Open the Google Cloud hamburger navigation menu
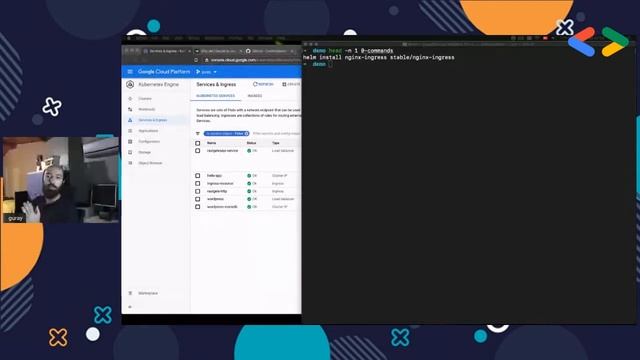This screenshot has height=360, width=640. 130,72
